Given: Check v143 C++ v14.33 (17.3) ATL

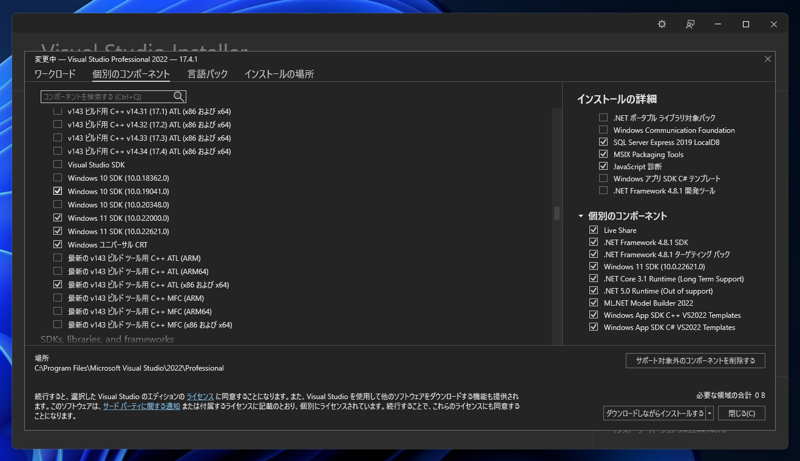Looking at the screenshot, I should (x=57, y=138).
